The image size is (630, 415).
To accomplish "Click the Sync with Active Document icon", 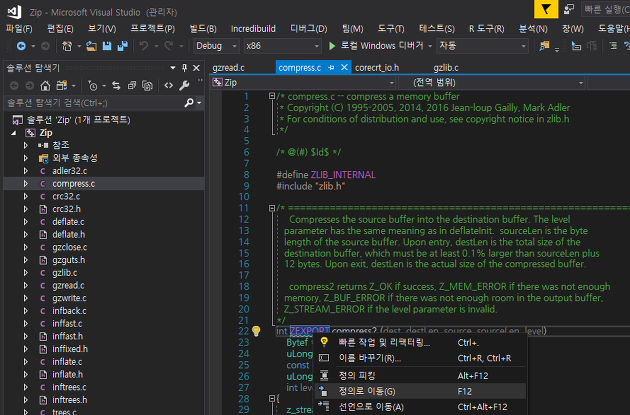I will point(116,86).
